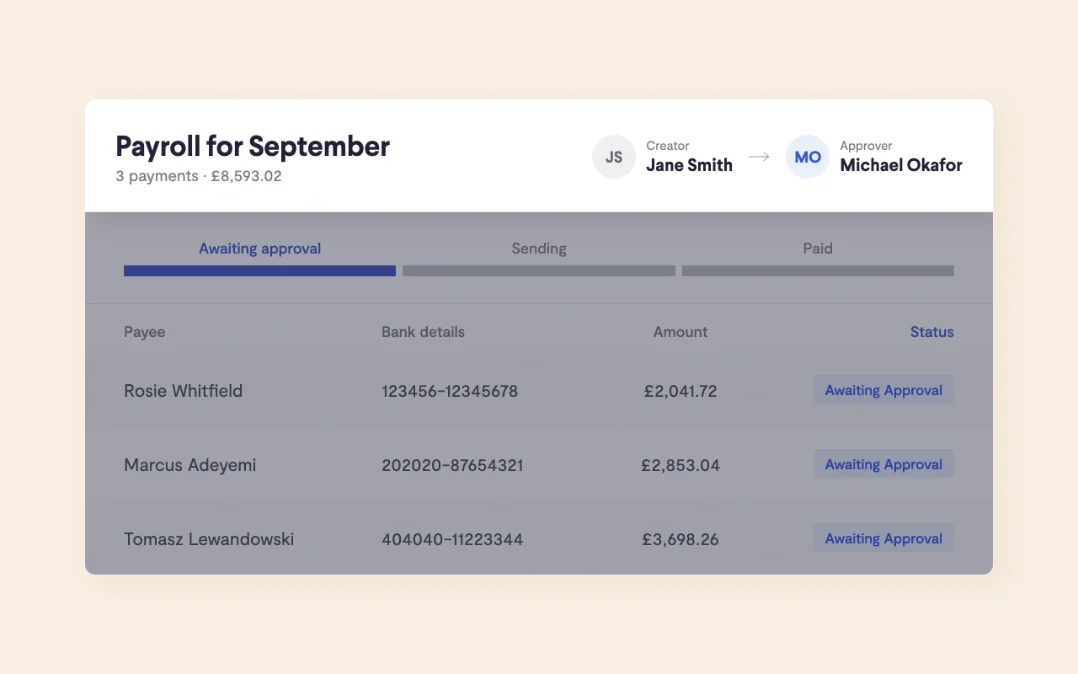Click bank details 123456-12345678
1078x674 pixels.
coord(450,391)
